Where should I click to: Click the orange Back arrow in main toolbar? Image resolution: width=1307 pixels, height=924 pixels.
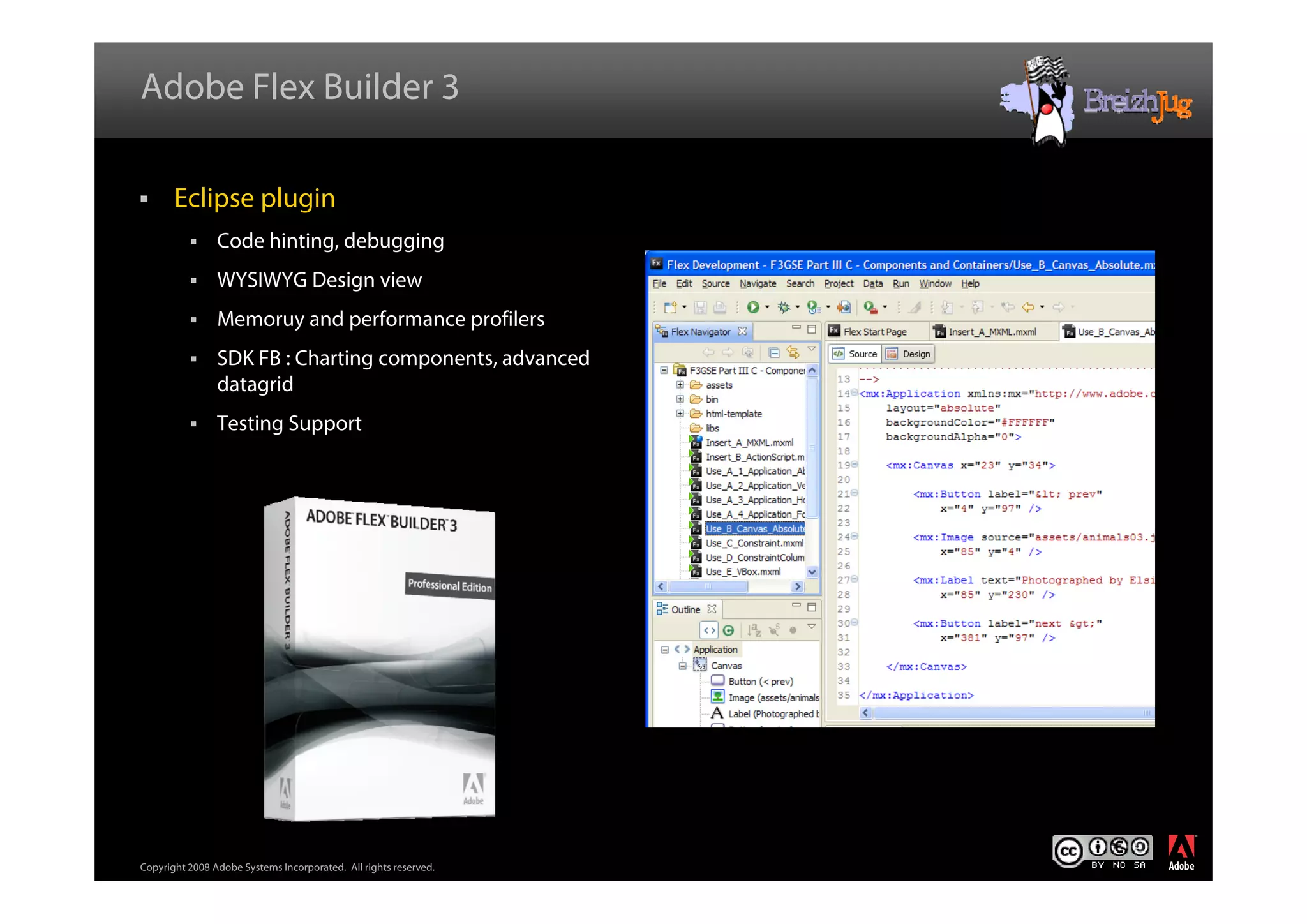pos(1027,308)
